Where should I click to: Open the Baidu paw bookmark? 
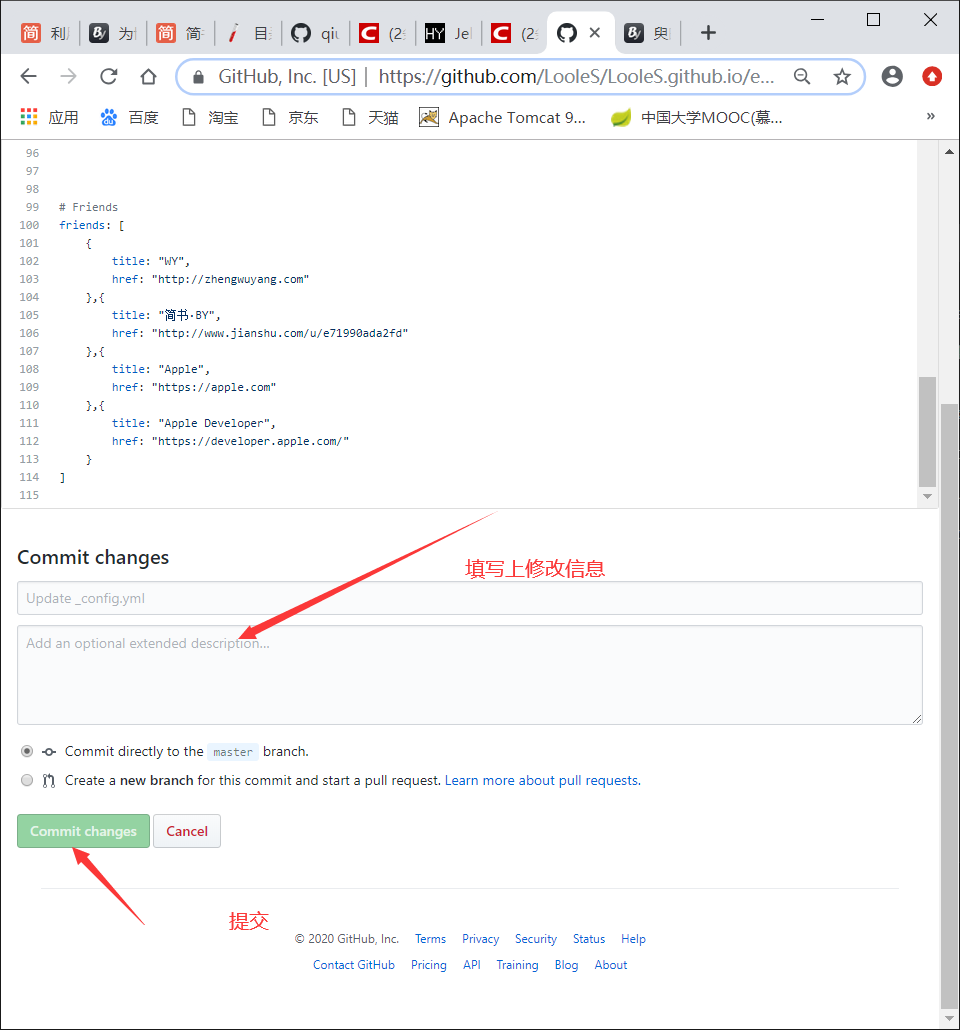[129, 117]
